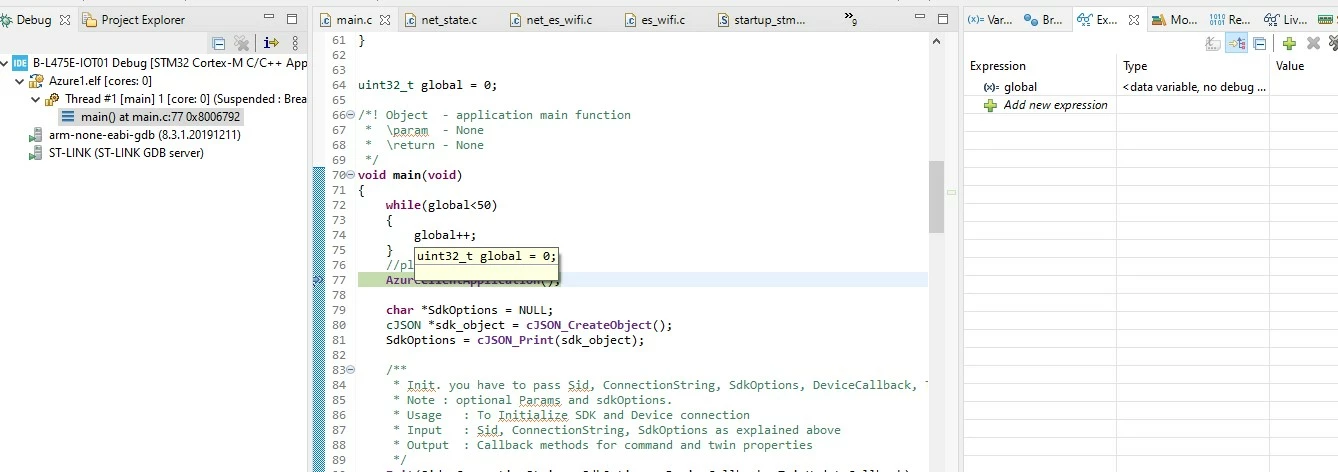
Task: Click Show Type Names icon in Expressions
Action: tap(1213, 43)
